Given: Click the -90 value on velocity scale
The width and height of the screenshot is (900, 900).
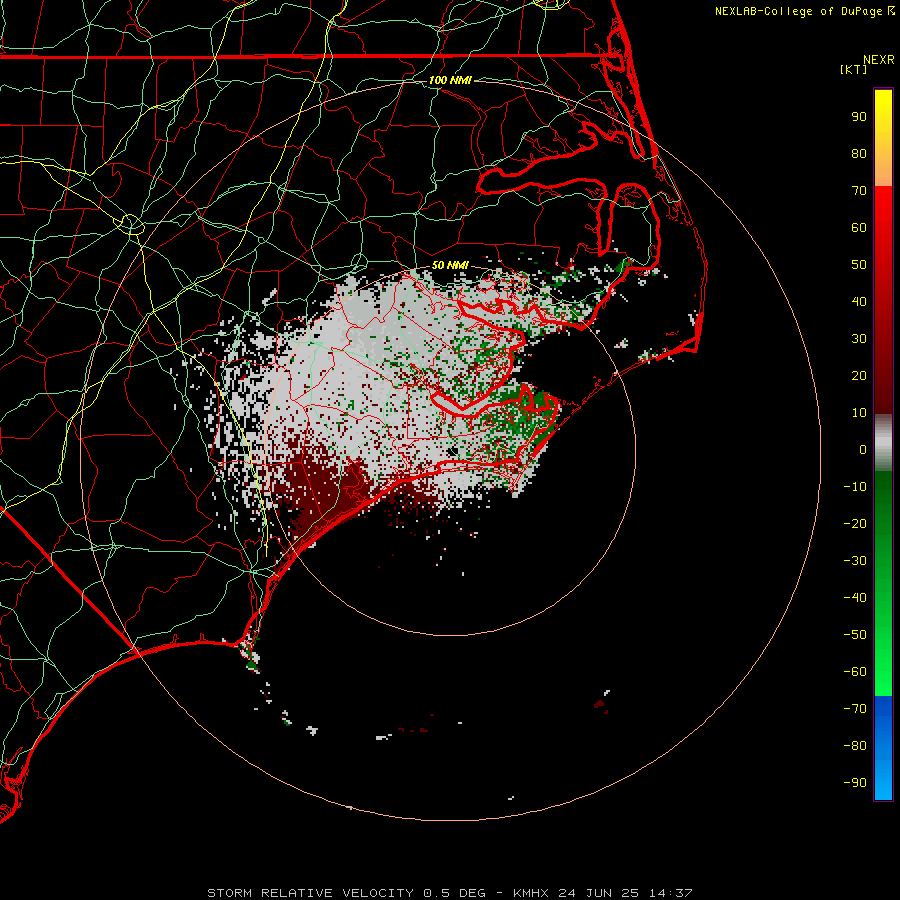Looking at the screenshot, I should 855,783.
